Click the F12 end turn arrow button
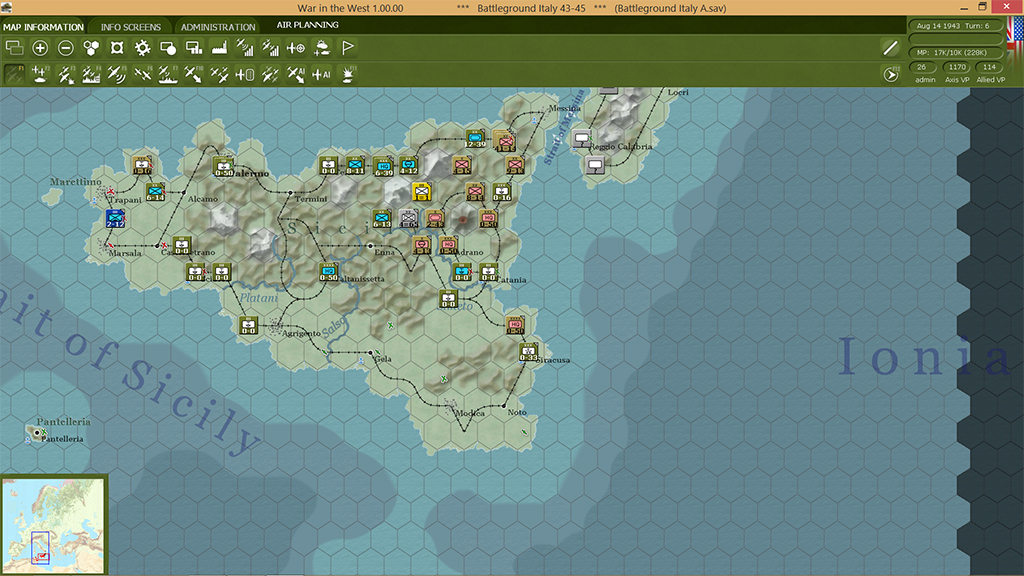Screen dimensions: 1024x576 pos(891,74)
